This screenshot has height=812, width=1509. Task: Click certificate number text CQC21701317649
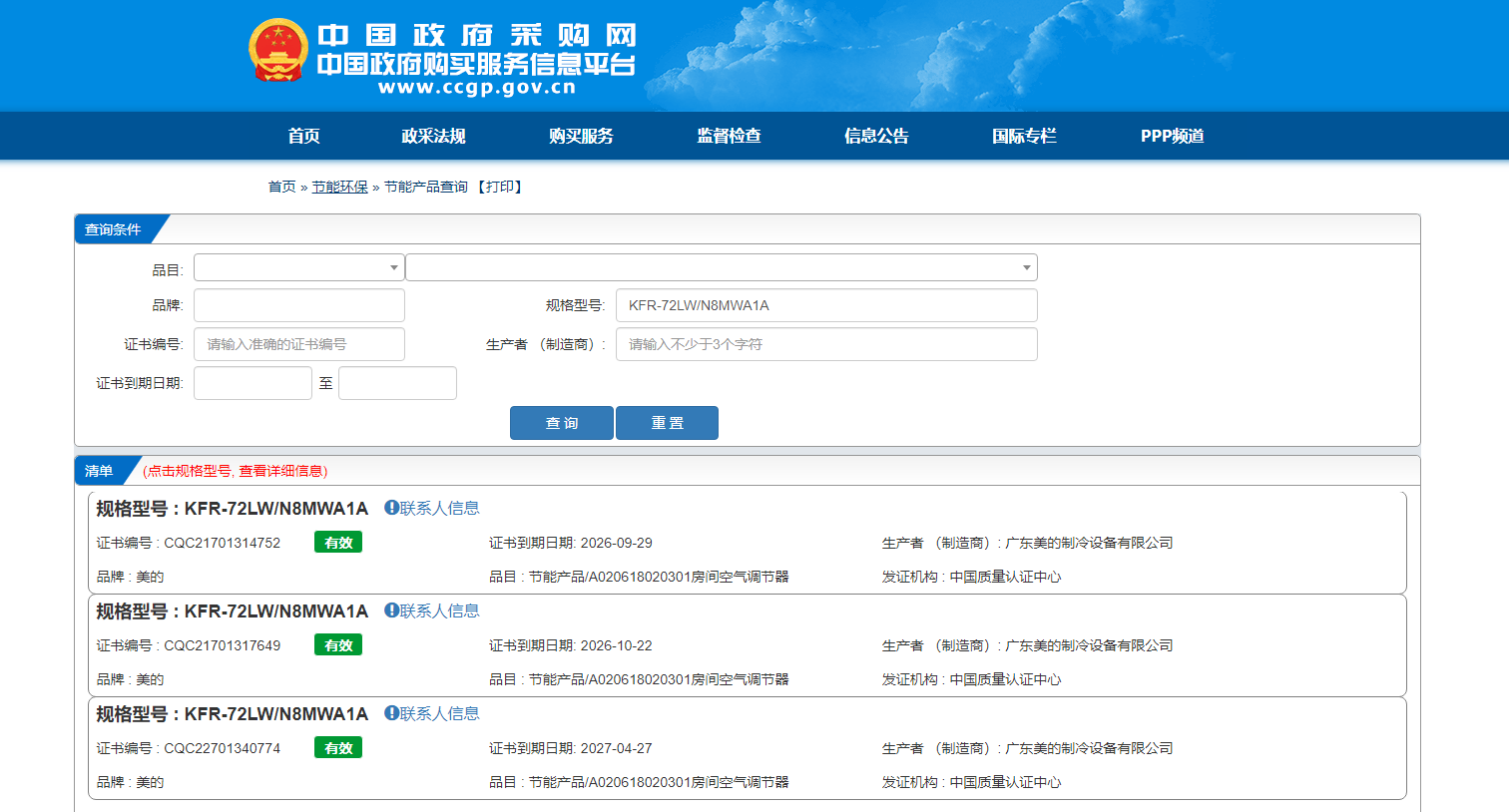(223, 645)
